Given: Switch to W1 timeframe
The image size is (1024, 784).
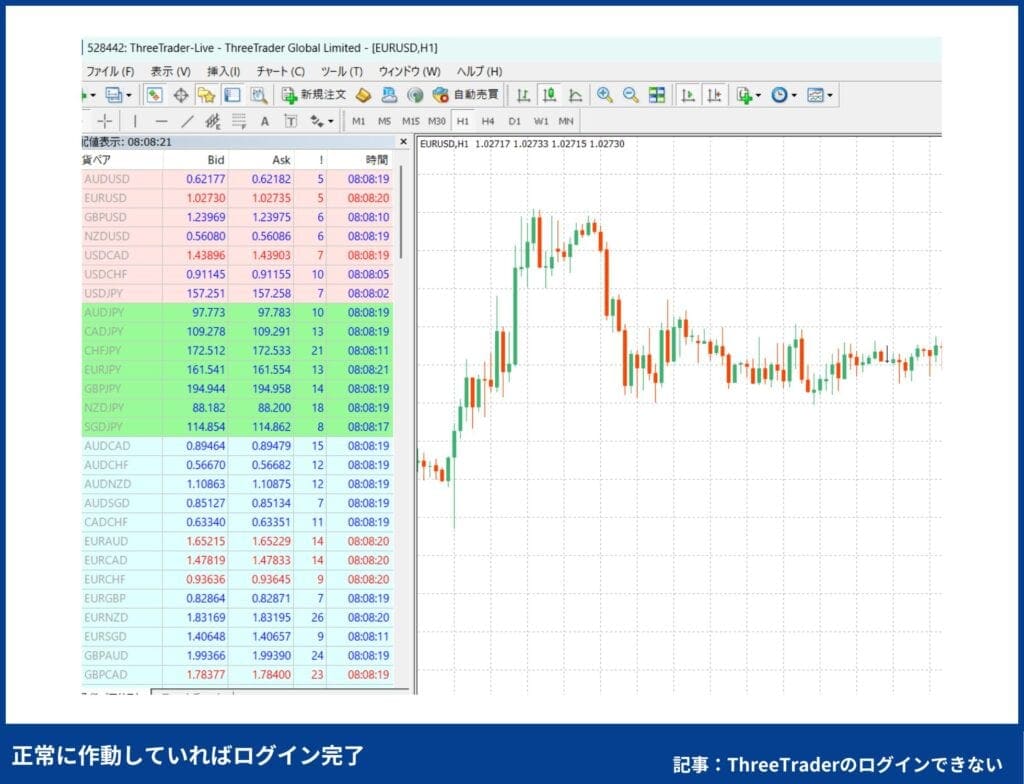Looking at the screenshot, I should point(541,121).
